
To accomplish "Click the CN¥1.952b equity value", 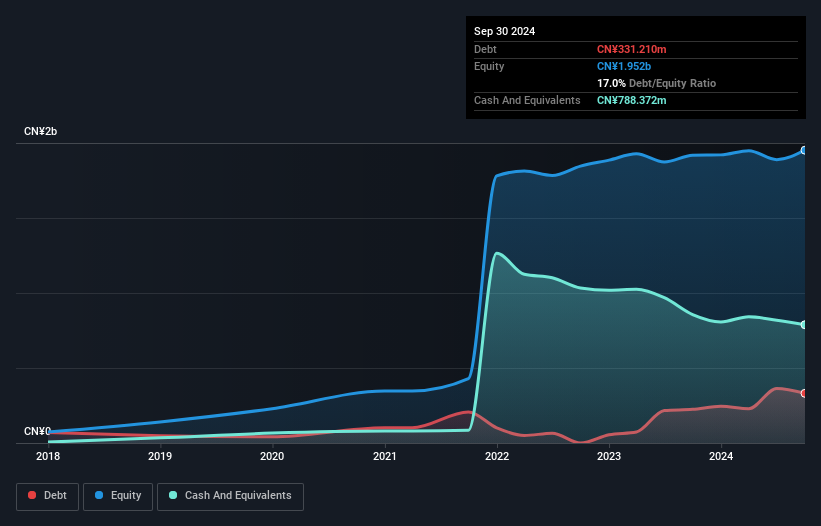I will coord(624,66).
